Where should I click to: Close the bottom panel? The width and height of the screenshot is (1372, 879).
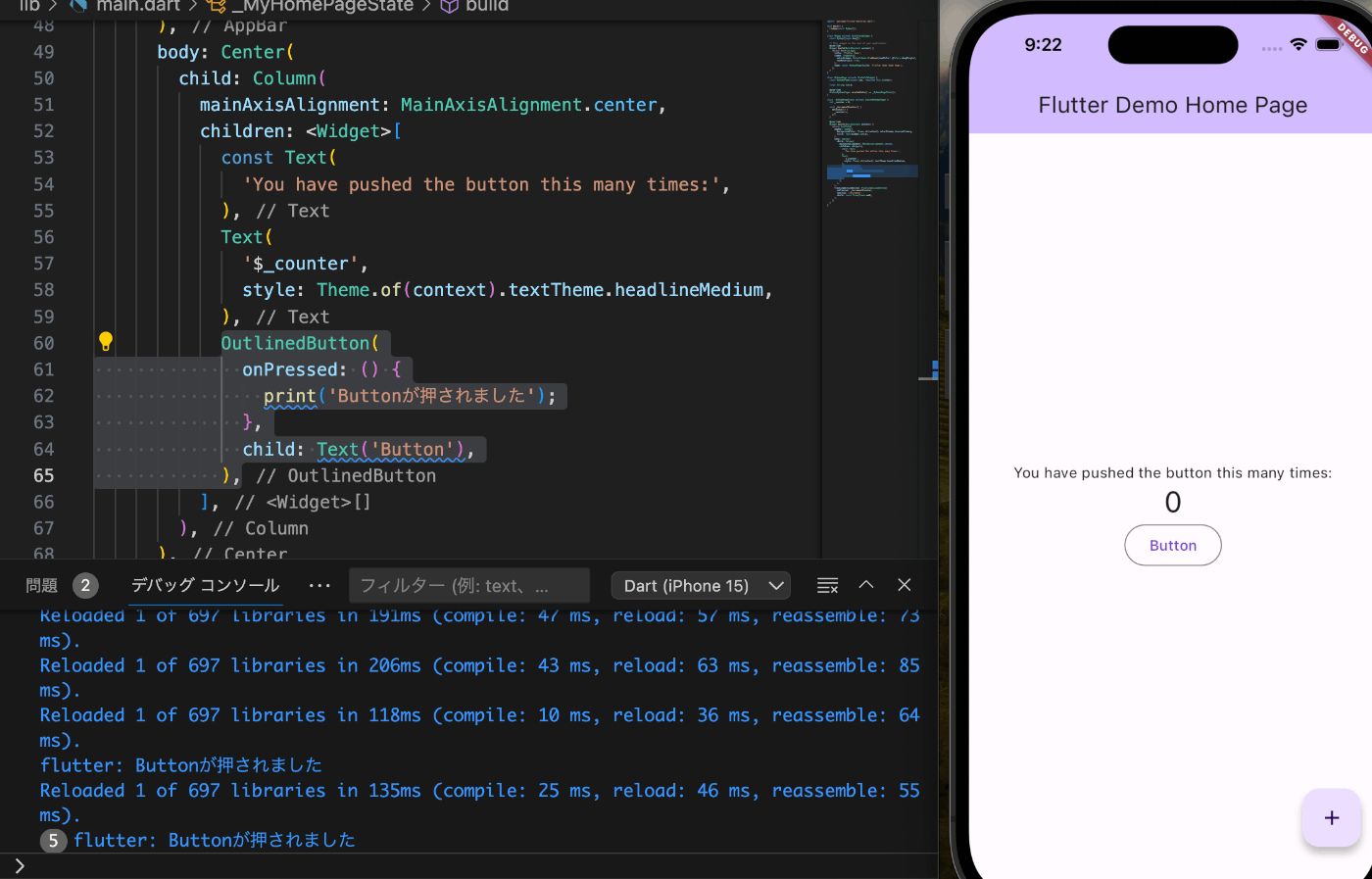[x=905, y=585]
